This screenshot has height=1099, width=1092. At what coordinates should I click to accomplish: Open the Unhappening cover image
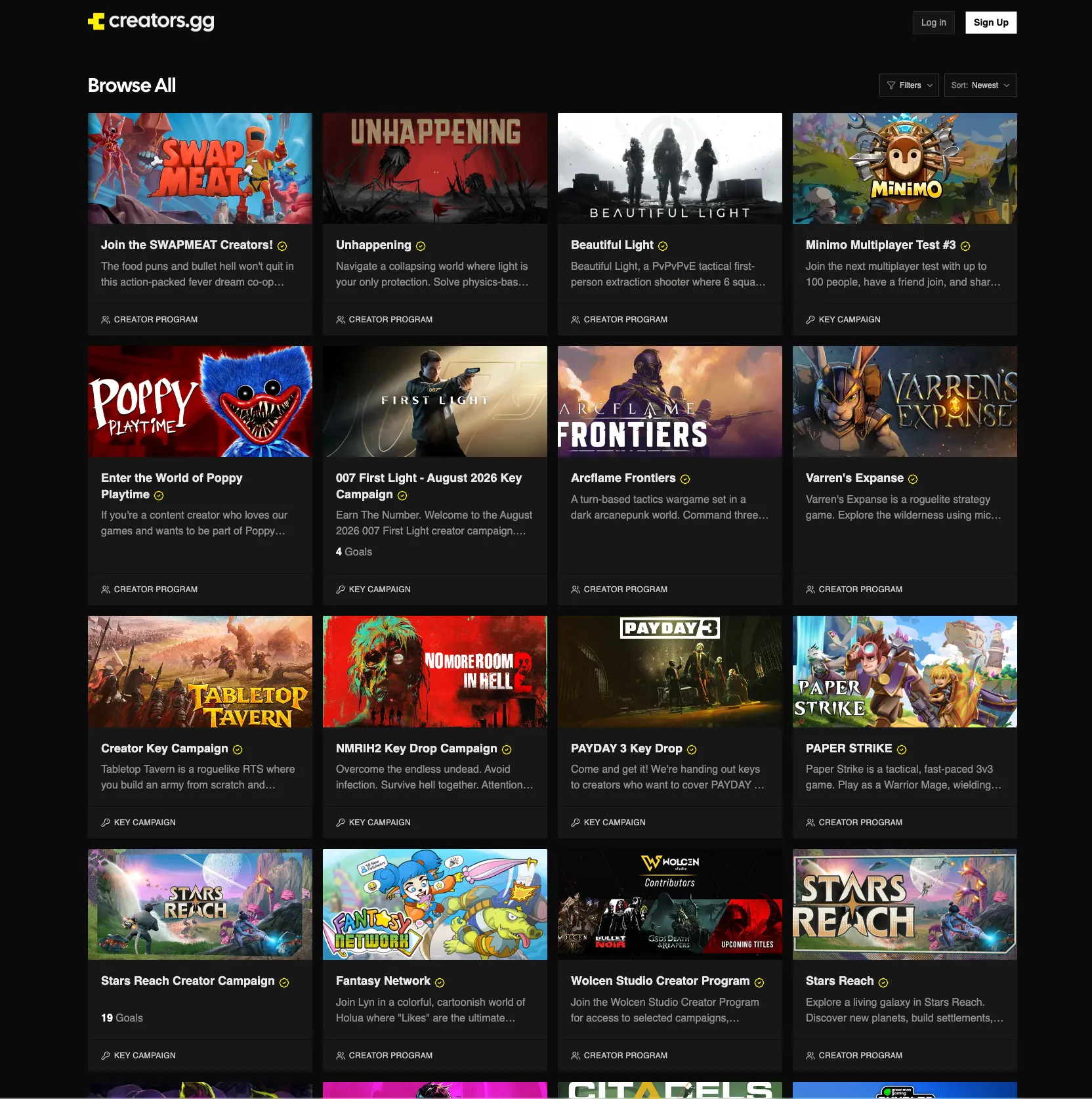tap(435, 169)
